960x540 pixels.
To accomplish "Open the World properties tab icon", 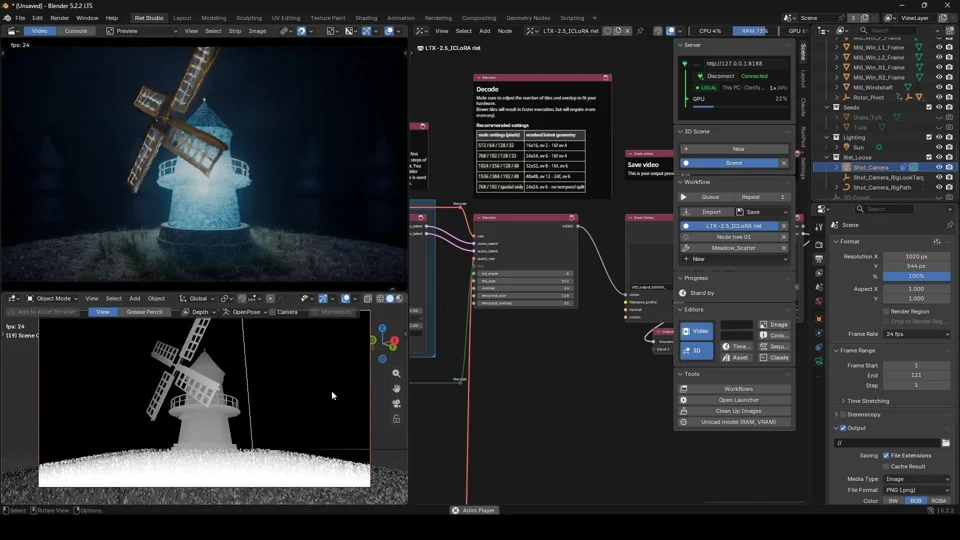I will point(819,301).
